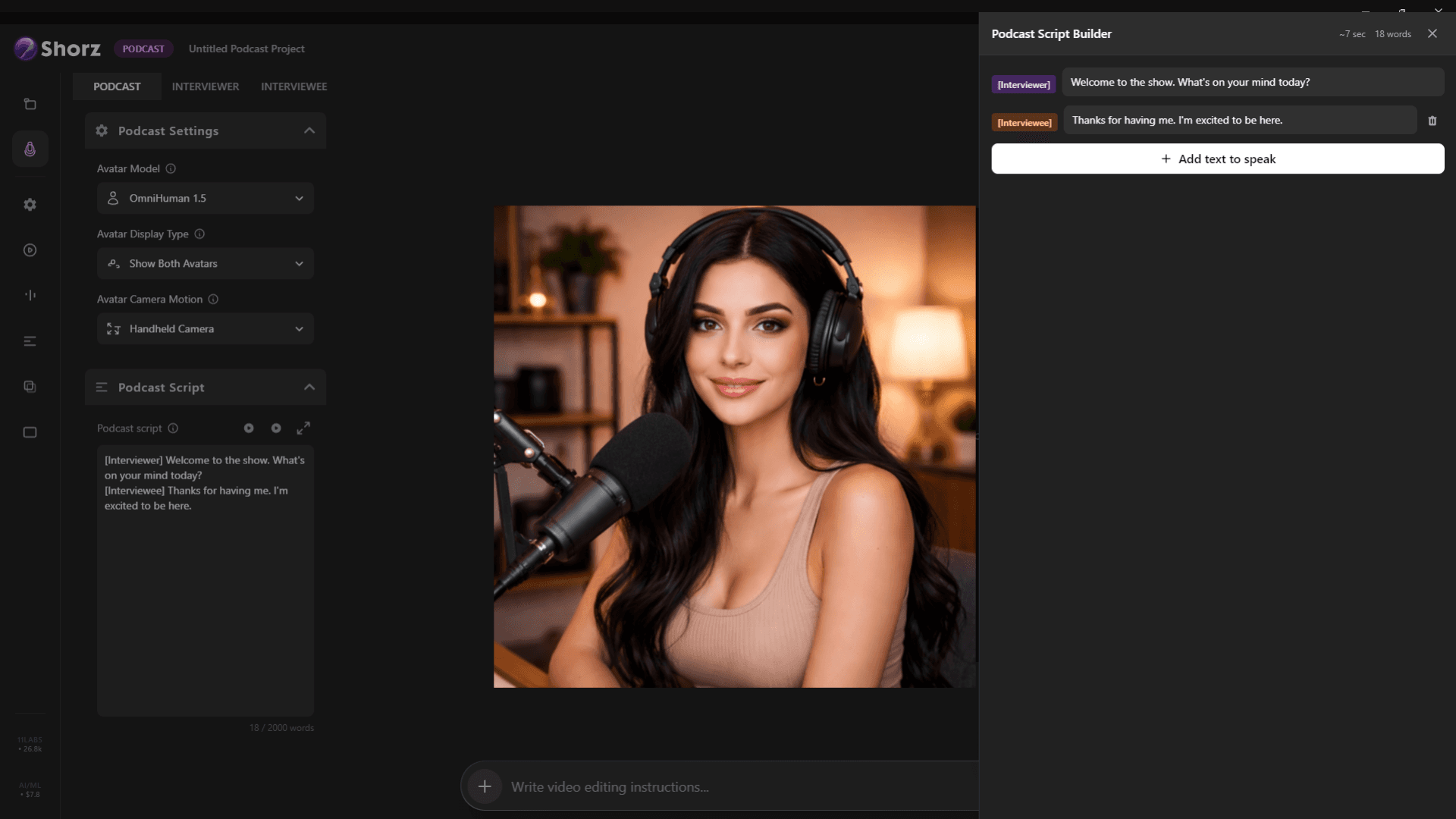This screenshot has height=819, width=1456.
Task: Show info for Podcast script label
Action: (x=173, y=428)
